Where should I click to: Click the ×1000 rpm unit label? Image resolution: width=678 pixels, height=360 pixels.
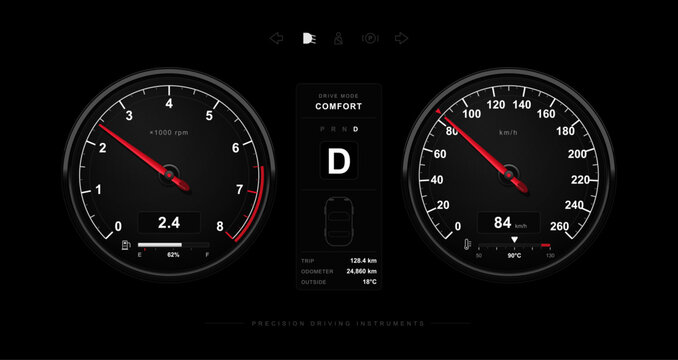(x=169, y=133)
